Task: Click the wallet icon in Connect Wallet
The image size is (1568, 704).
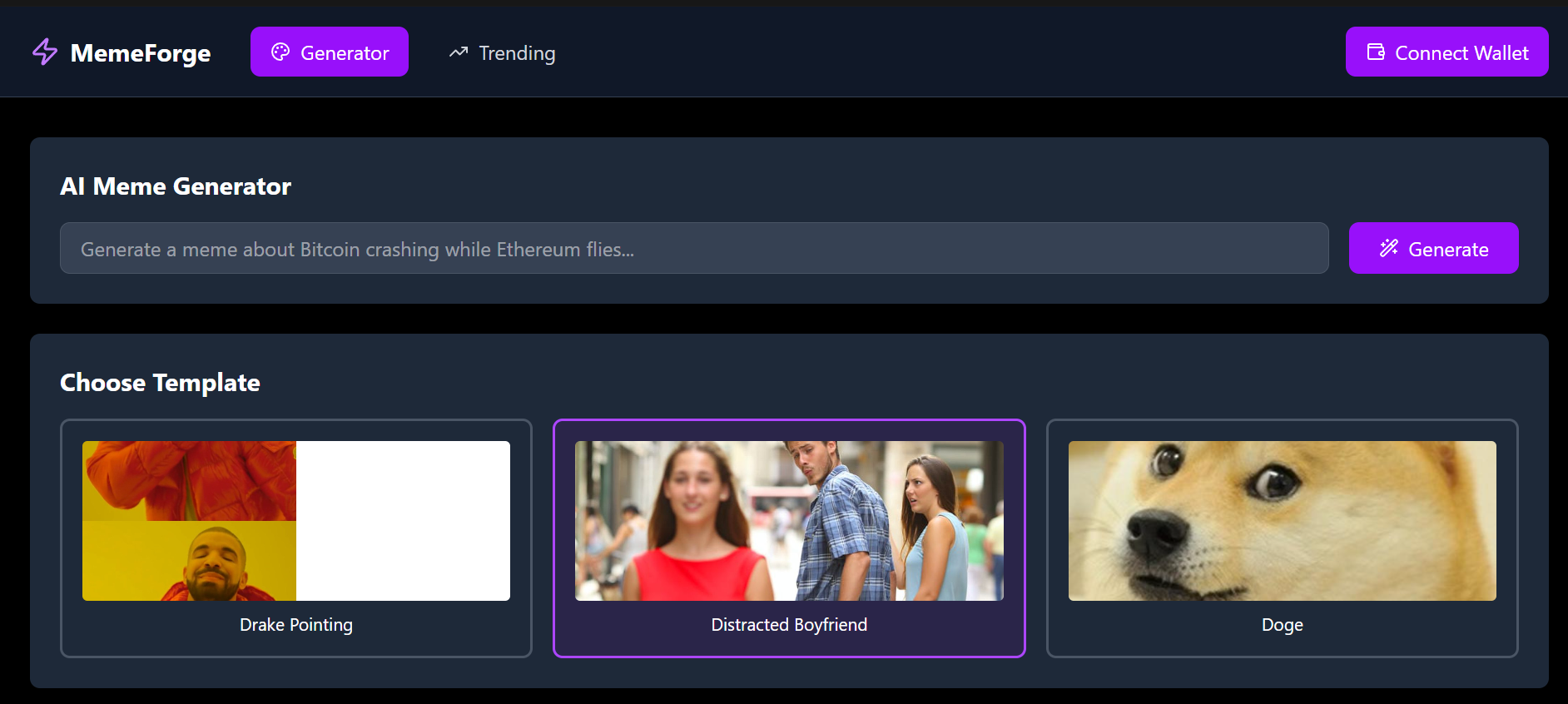Action: point(1376,52)
